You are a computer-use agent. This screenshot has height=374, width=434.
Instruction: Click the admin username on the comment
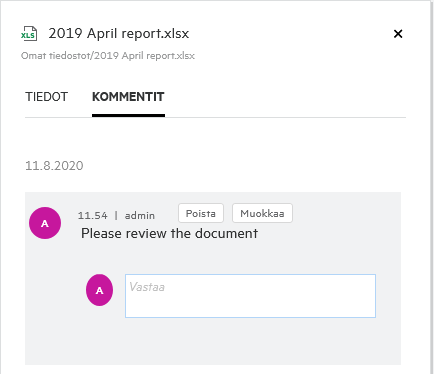(x=140, y=216)
